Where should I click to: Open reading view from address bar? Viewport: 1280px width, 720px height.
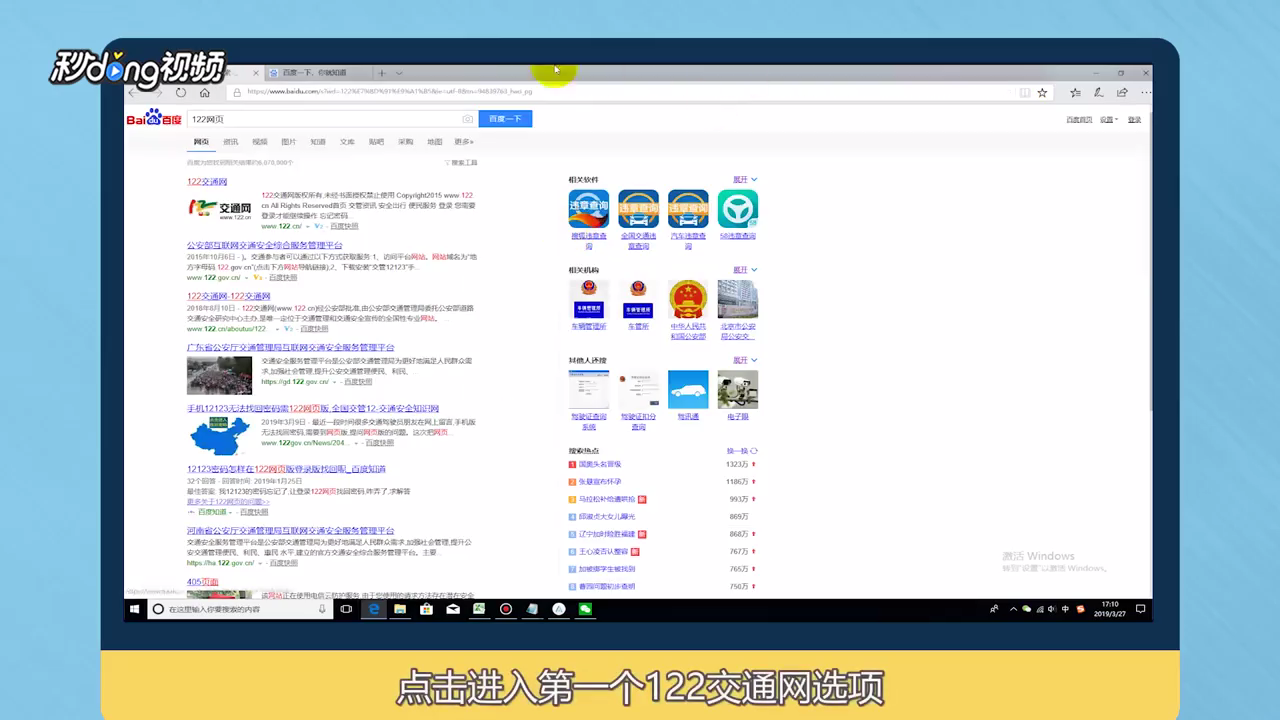pyautogui.click(x=1024, y=92)
